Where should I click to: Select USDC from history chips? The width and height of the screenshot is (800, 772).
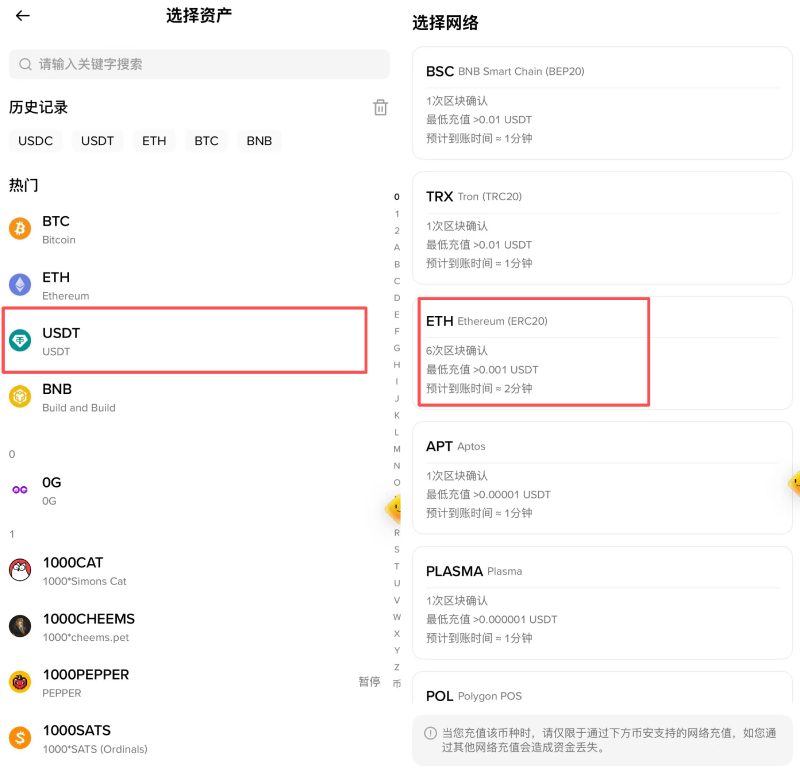(x=35, y=141)
